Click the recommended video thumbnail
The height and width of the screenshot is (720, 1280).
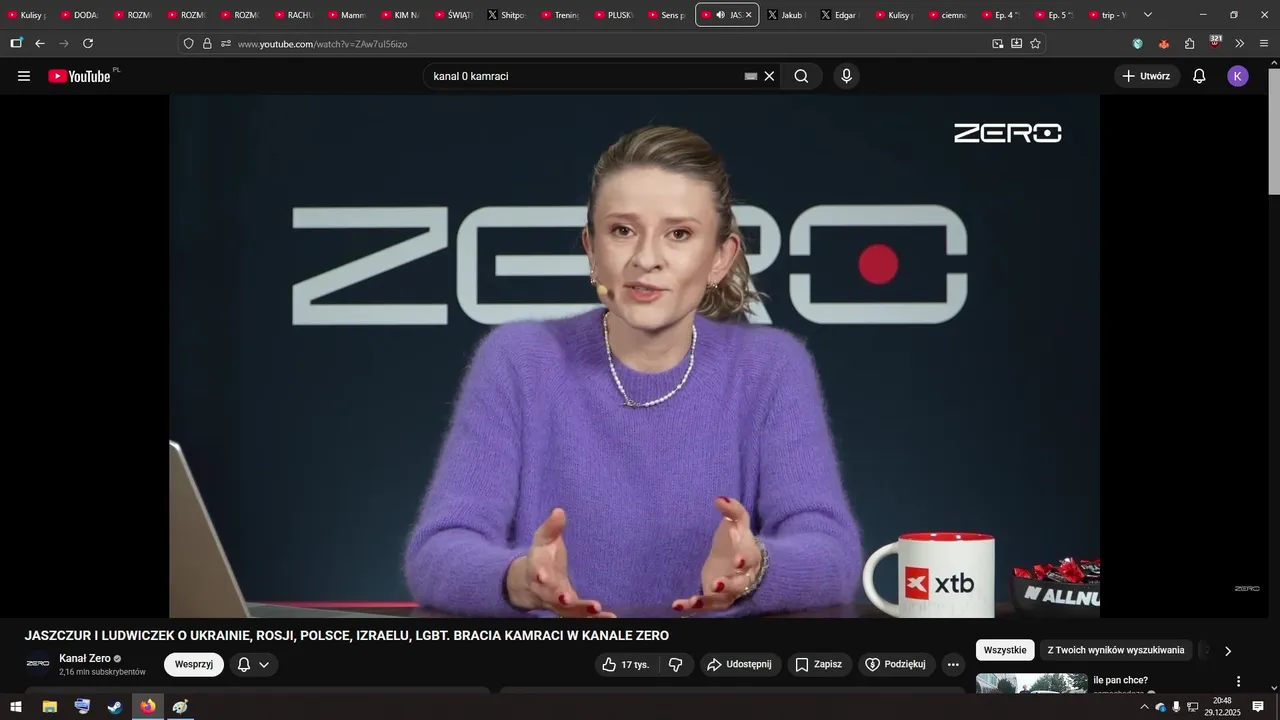click(1031, 683)
